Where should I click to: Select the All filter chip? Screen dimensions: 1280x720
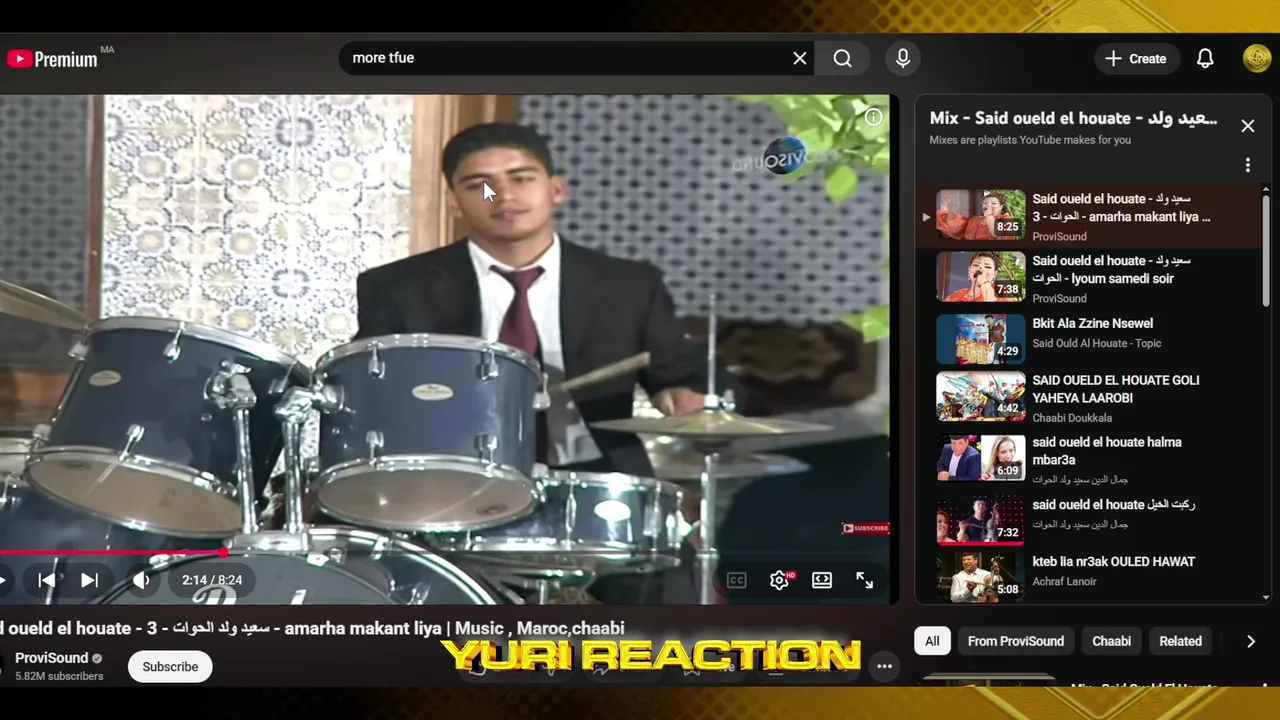pyautogui.click(x=932, y=641)
